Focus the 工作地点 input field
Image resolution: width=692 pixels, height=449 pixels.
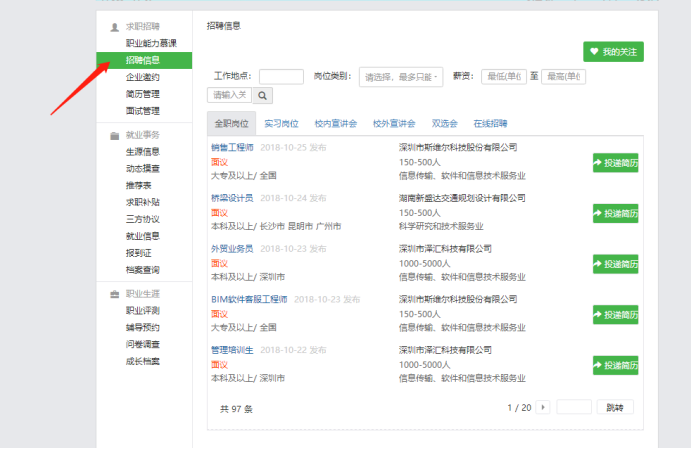281,76
